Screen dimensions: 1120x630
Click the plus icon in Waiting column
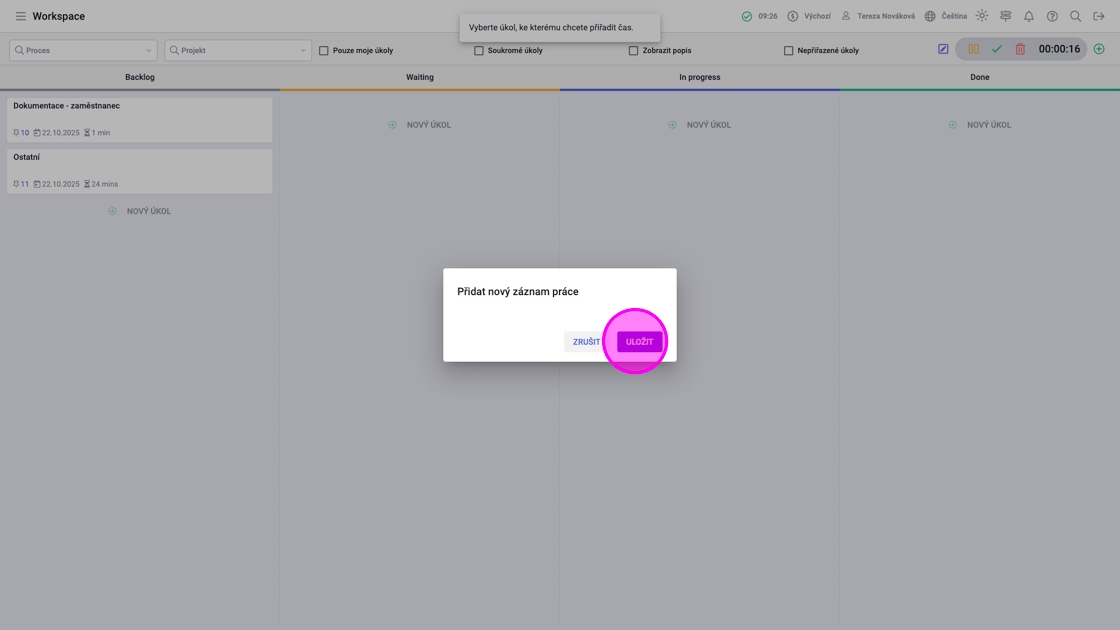[x=392, y=124]
